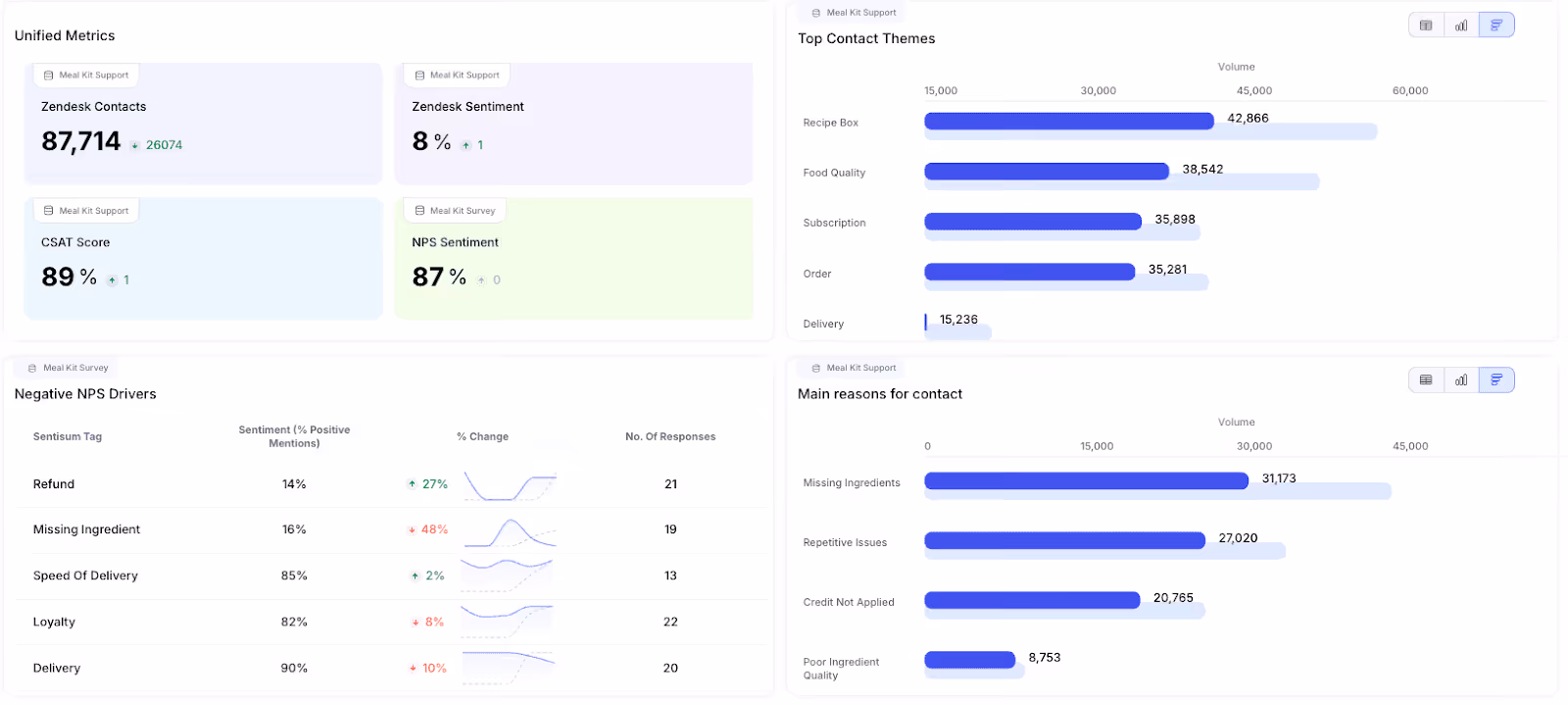The height and width of the screenshot is (705, 1568).
Task: Open the Missing Ingredient driver row
Action: click(392, 529)
